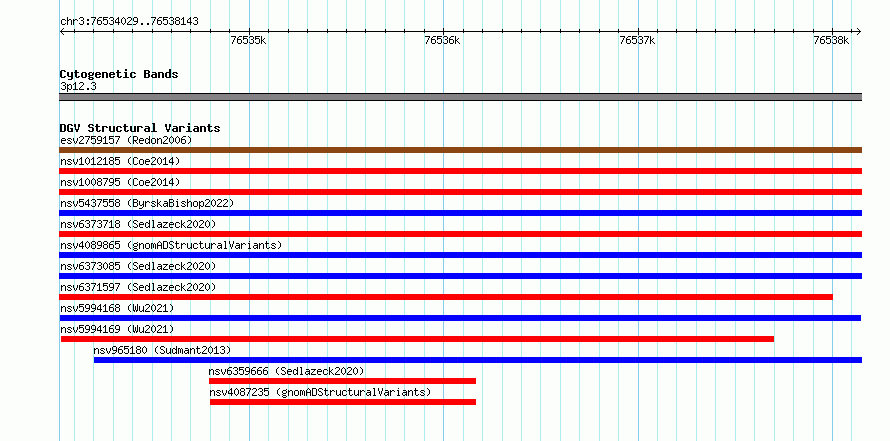Open nsv6373718 (Sedlazeck2020) label
Screen dimensions: 890x441
pyautogui.click(x=138, y=224)
